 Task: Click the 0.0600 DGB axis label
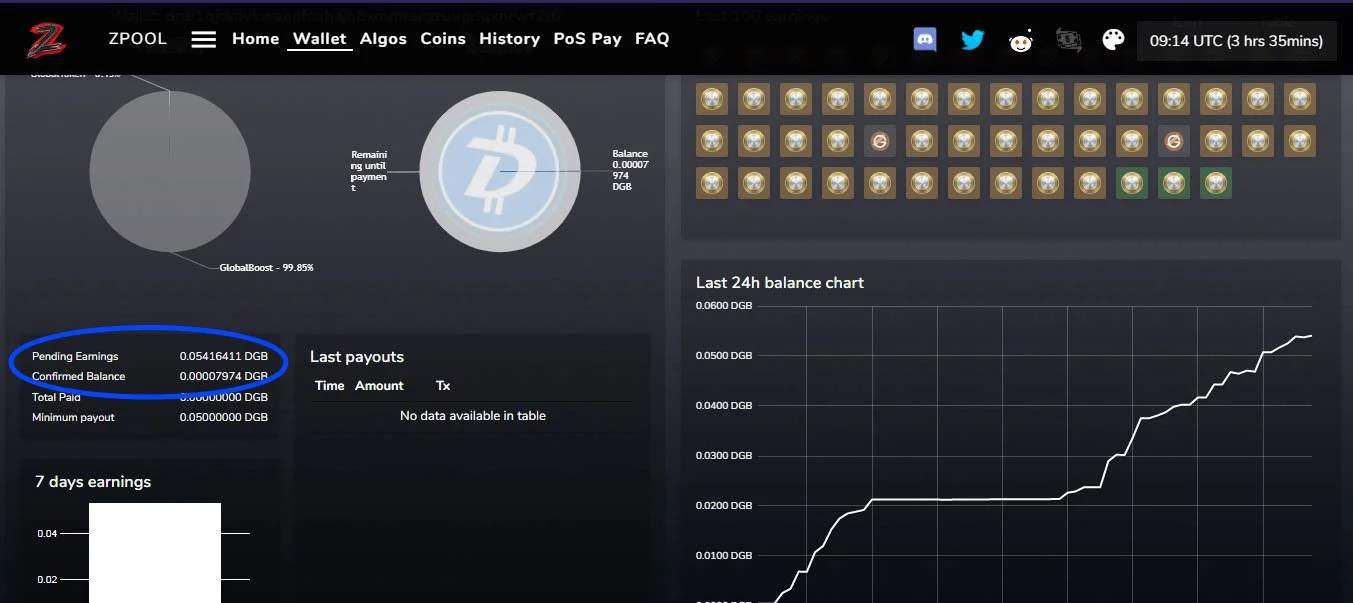pos(724,306)
